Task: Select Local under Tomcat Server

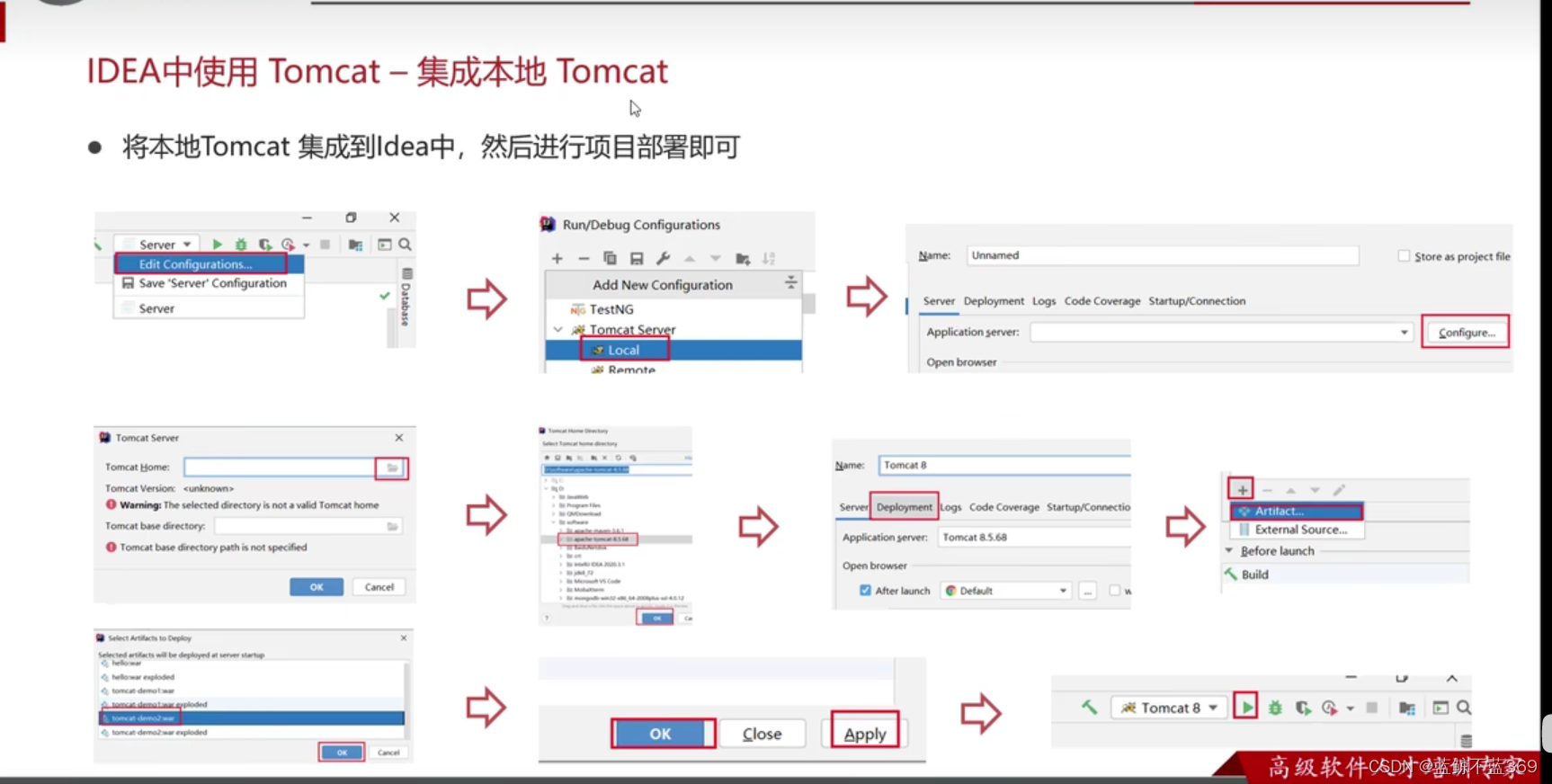Action: (673, 350)
